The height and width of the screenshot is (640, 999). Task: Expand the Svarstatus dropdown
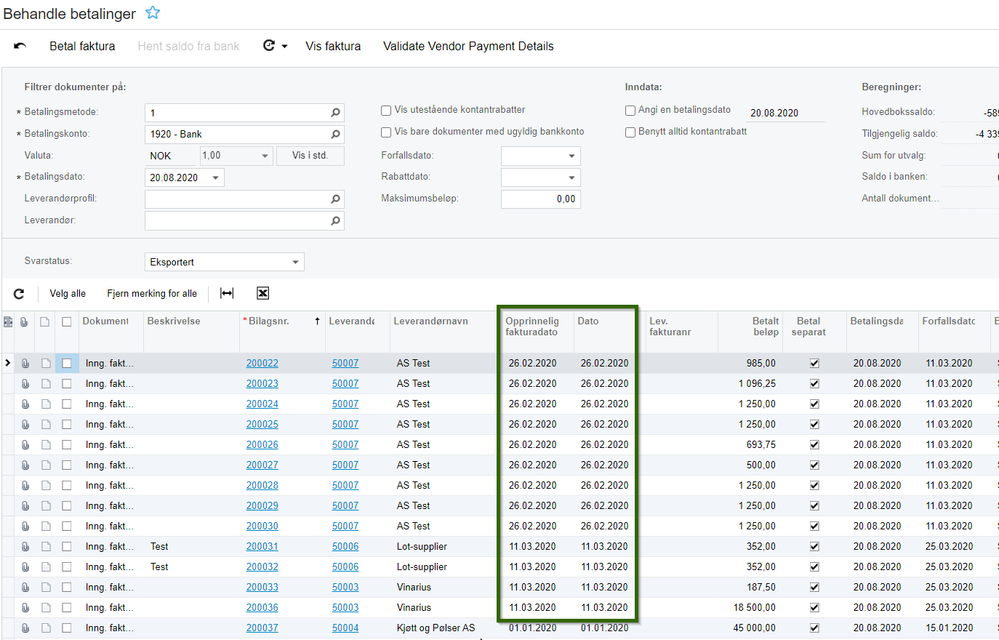295,263
